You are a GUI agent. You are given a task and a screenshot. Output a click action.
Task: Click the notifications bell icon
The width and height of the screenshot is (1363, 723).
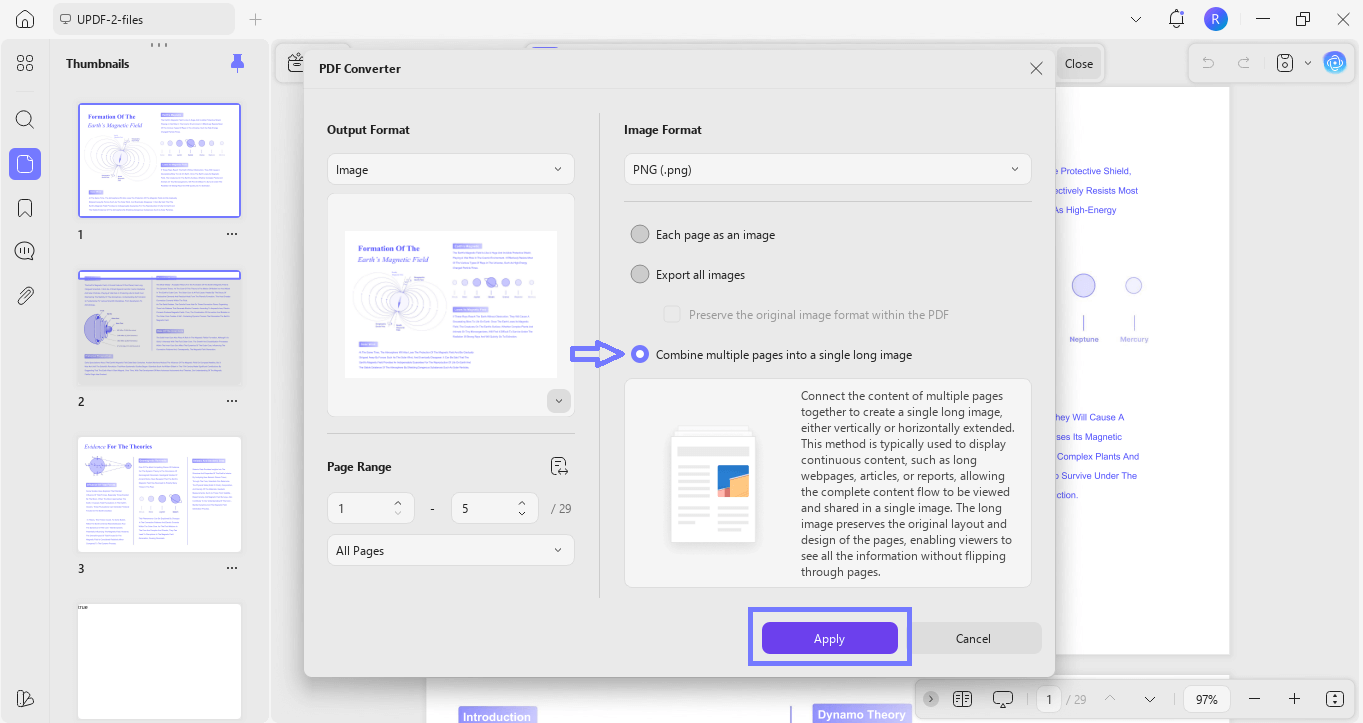coord(1176,18)
